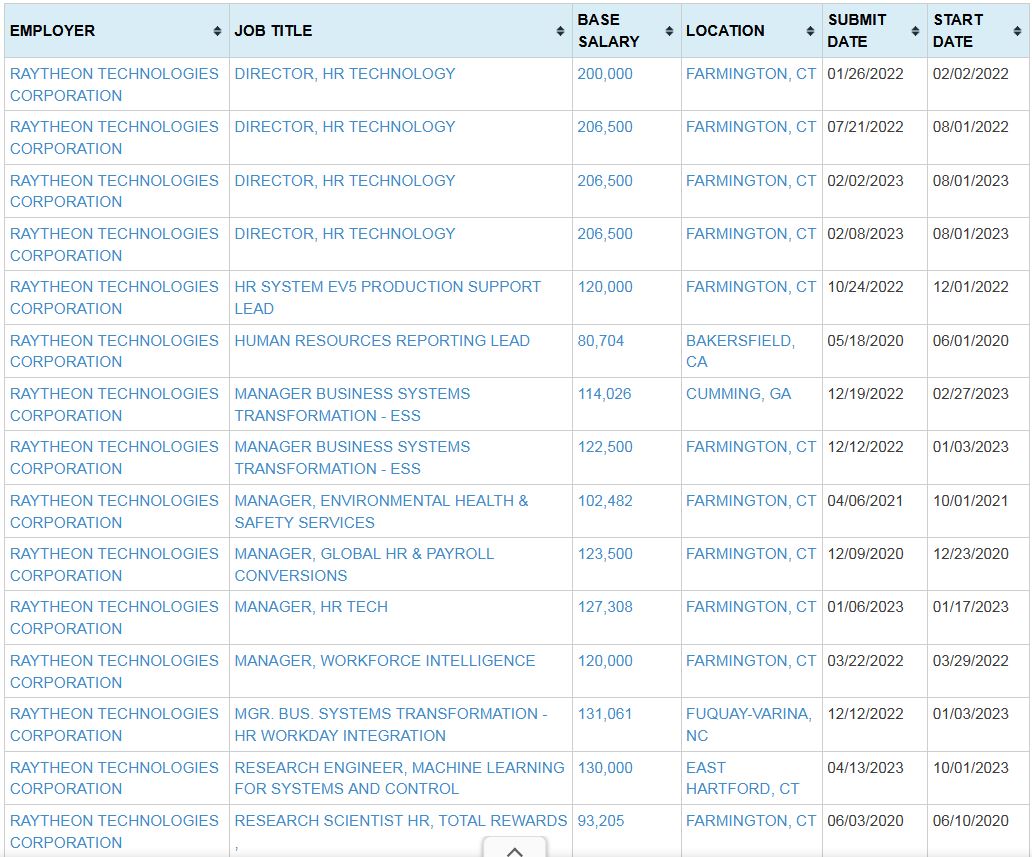
Task: Click the scroll-to-top chevron button
Action: [x=515, y=849]
